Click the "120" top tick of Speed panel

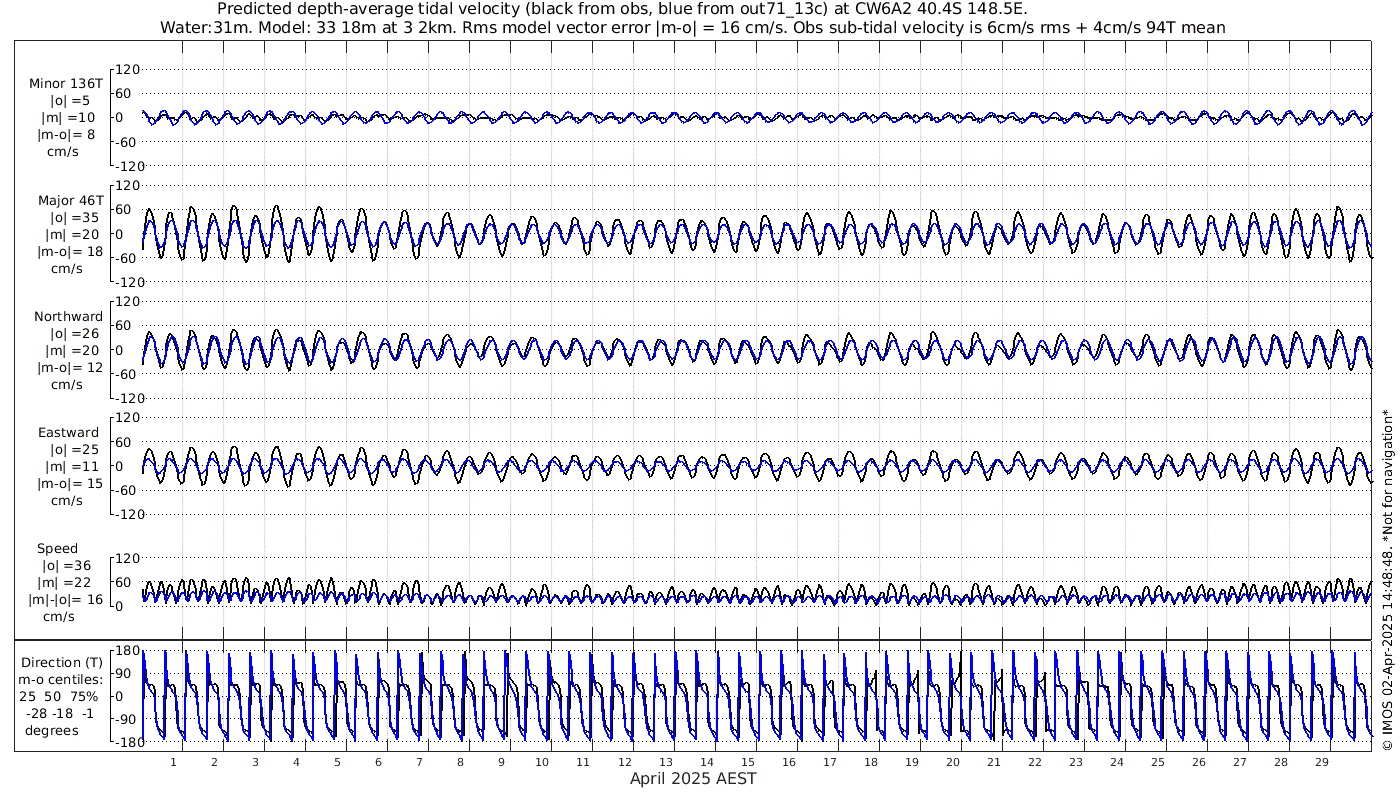[x=128, y=557]
